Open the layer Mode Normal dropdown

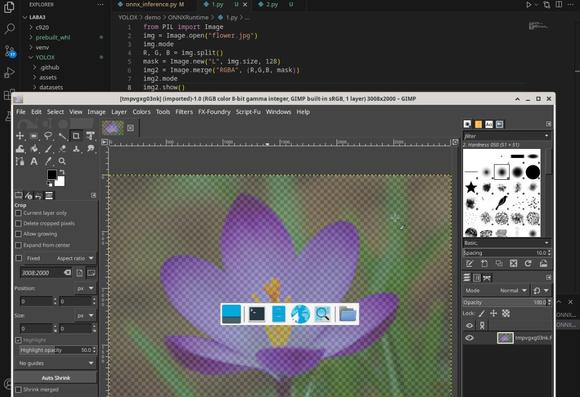(x=514, y=290)
